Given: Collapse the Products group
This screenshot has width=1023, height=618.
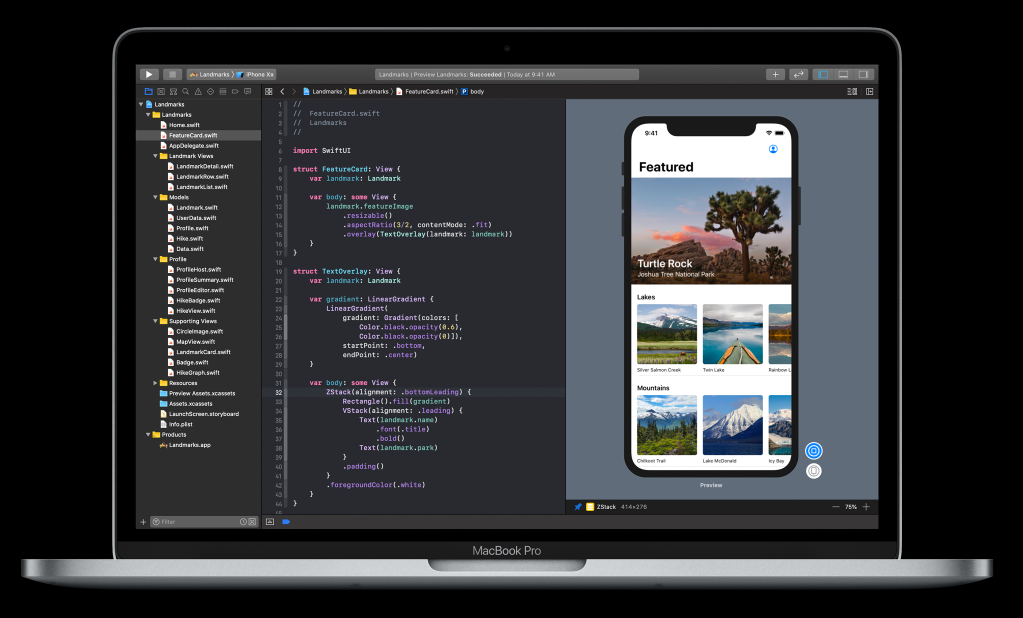Looking at the screenshot, I should click(x=148, y=435).
